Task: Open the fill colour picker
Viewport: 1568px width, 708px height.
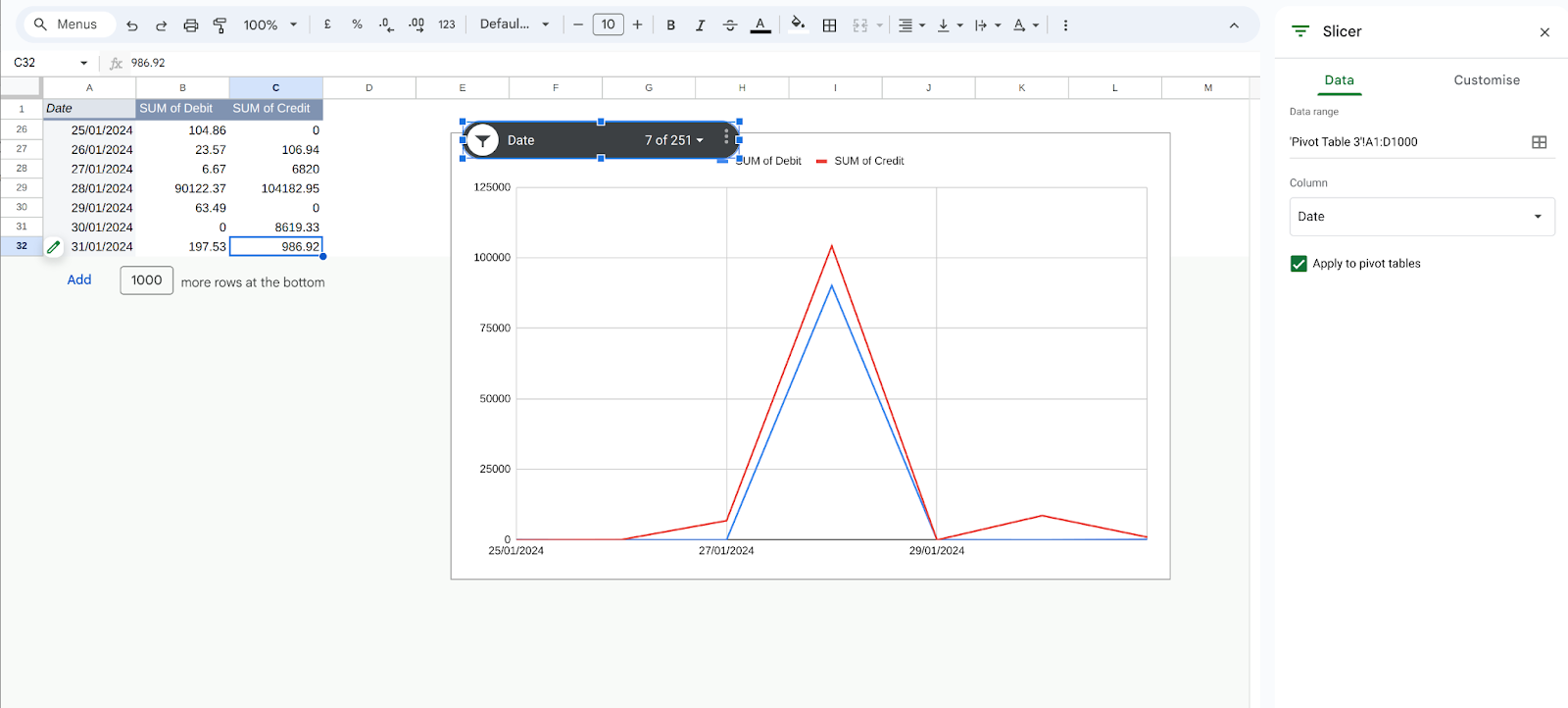Action: coord(799,25)
